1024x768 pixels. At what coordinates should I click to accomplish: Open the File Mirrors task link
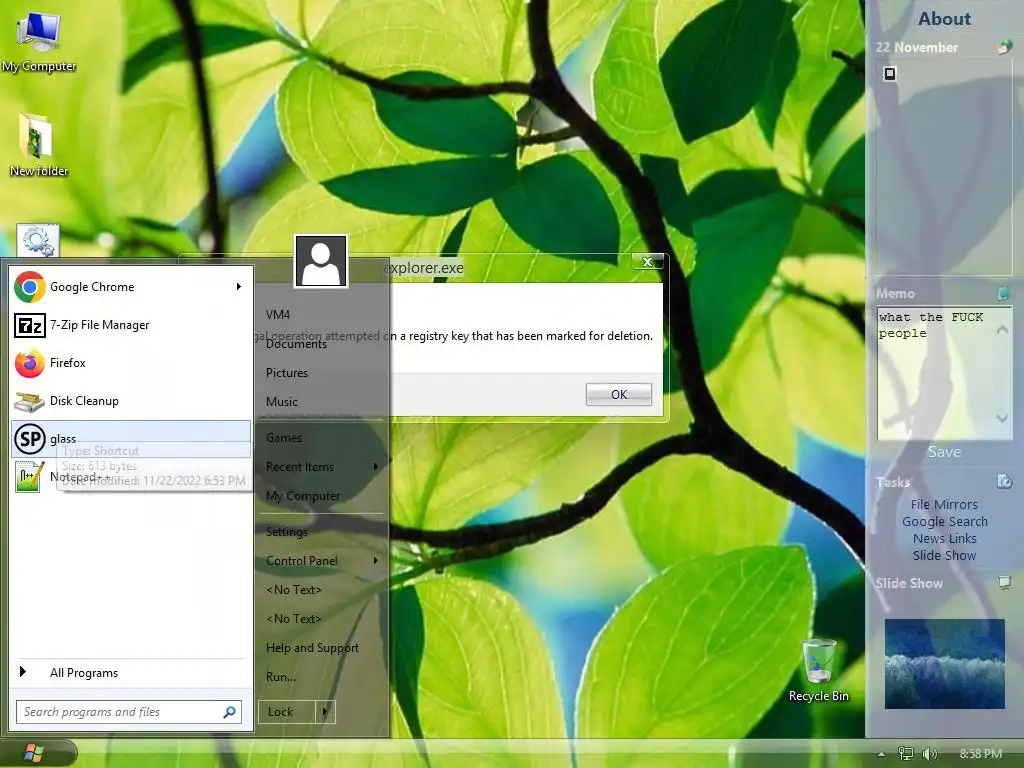pyautogui.click(x=944, y=504)
